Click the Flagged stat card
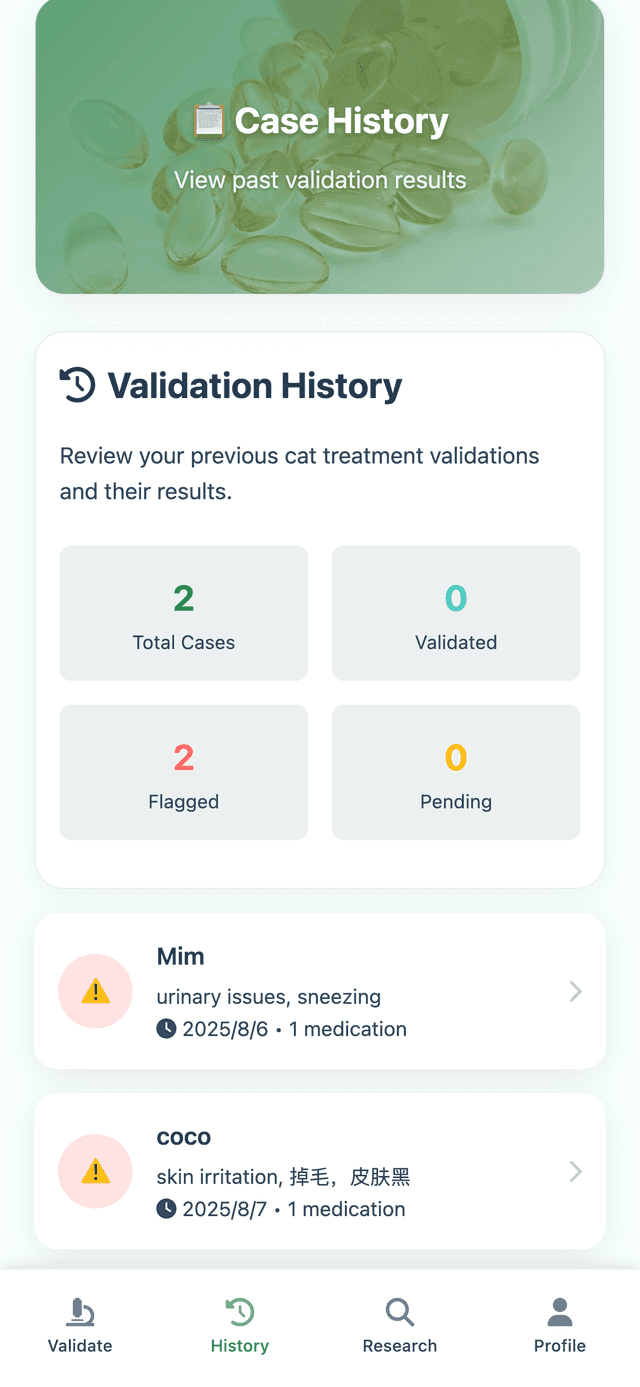Screen dimensions: 640x1387 coord(183,771)
